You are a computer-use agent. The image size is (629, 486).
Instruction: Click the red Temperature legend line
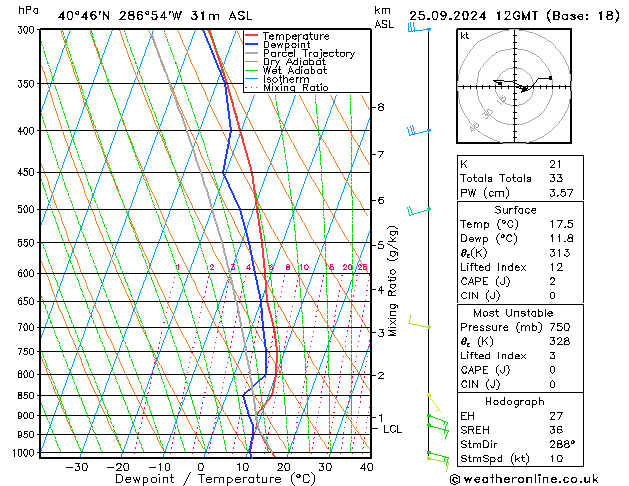[253, 36]
